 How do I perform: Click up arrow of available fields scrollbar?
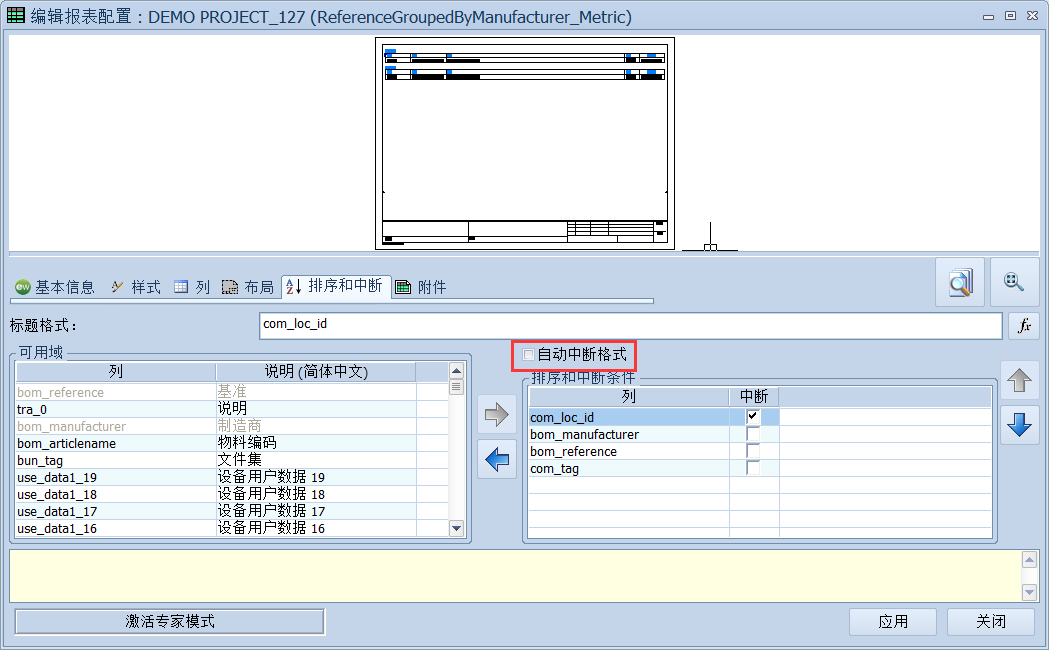(x=456, y=370)
